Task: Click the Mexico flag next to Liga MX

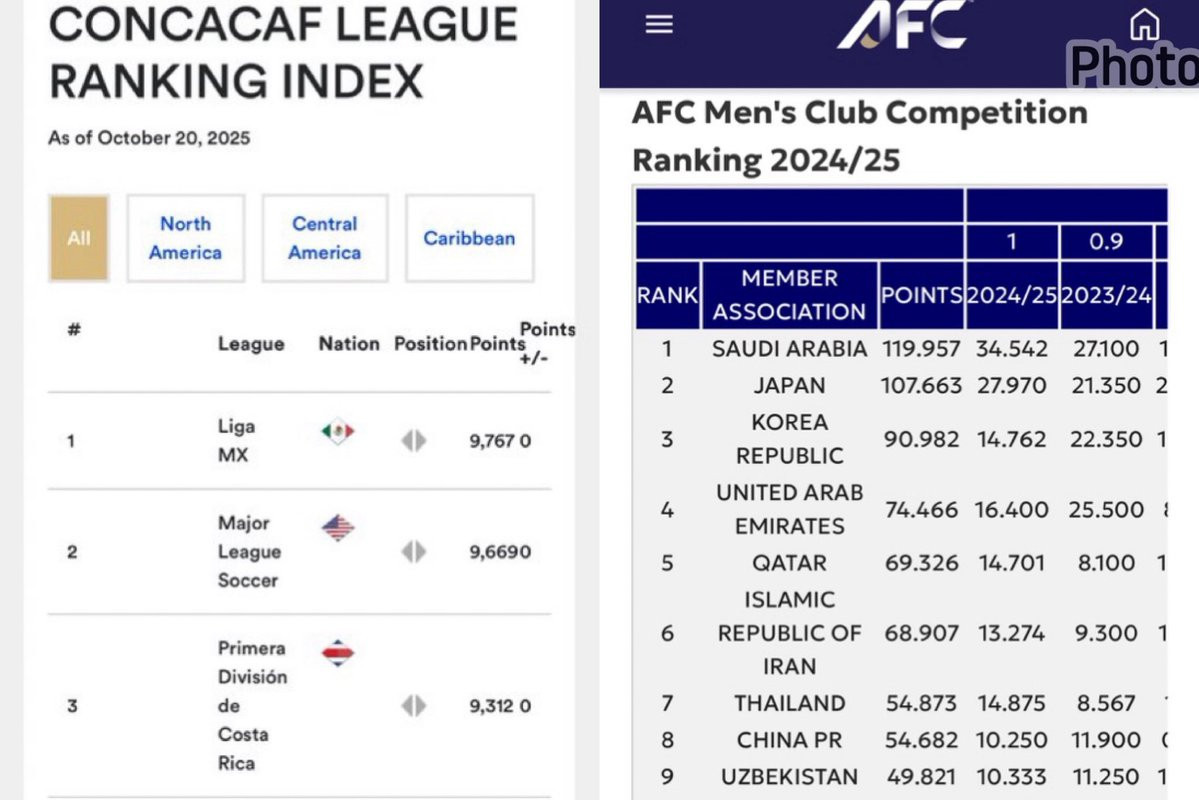Action: coord(337,432)
